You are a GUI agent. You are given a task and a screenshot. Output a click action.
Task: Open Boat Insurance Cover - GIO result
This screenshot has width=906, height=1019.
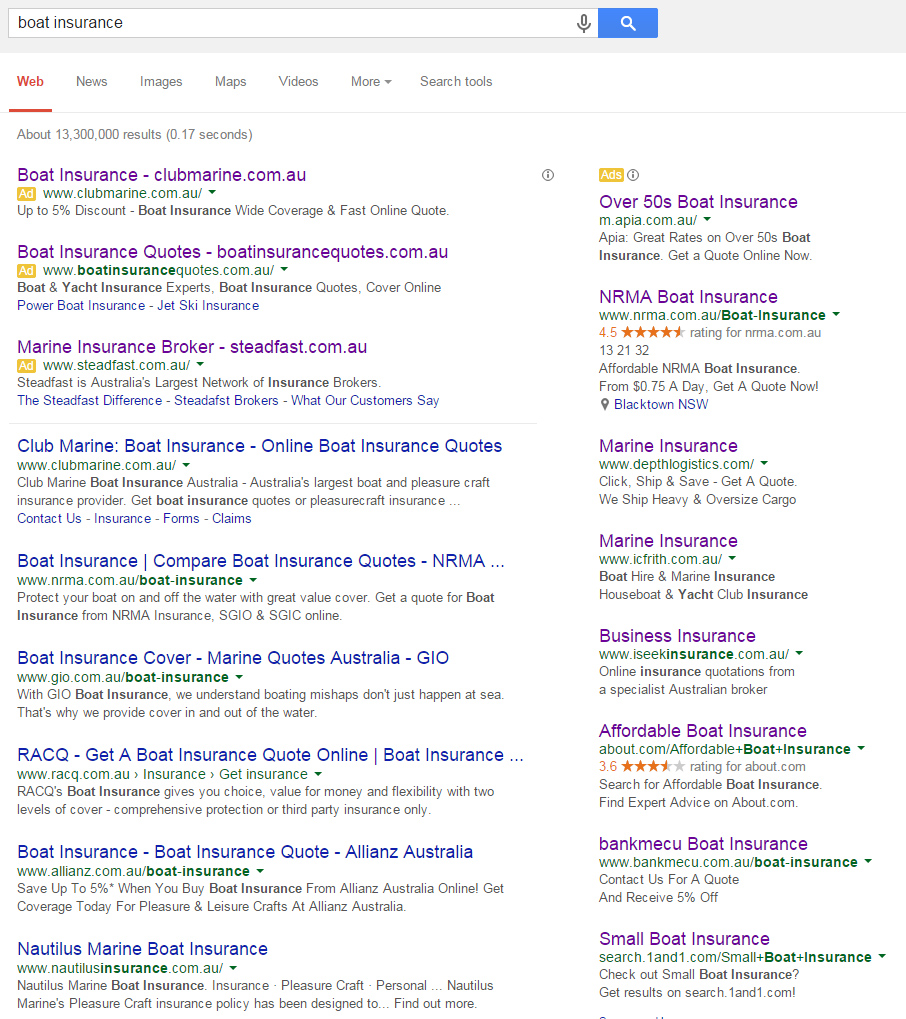coord(233,658)
